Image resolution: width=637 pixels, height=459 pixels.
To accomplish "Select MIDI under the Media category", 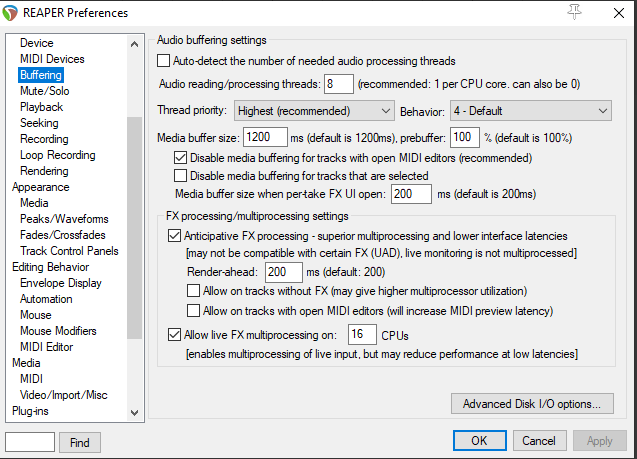I will (31, 379).
